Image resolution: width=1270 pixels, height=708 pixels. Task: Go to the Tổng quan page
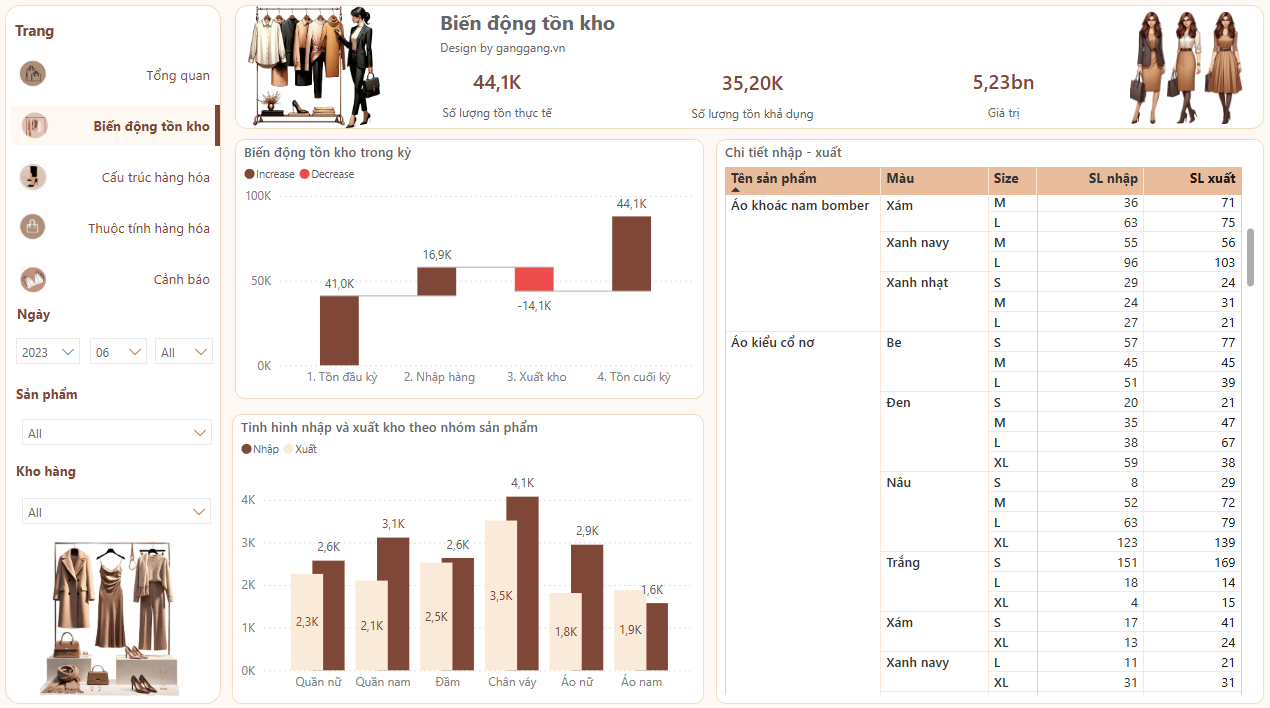tap(178, 76)
